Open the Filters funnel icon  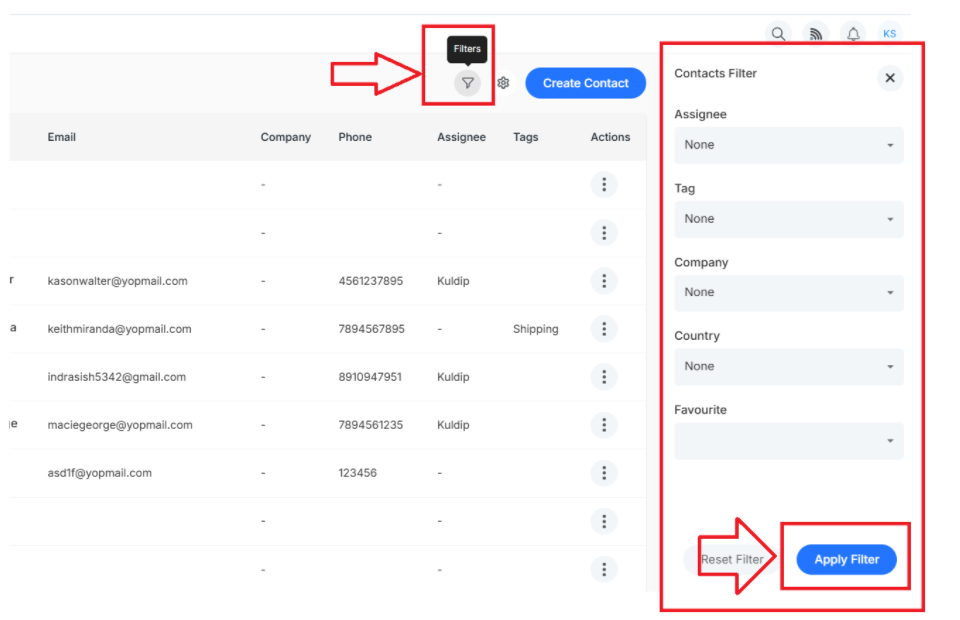tap(467, 83)
